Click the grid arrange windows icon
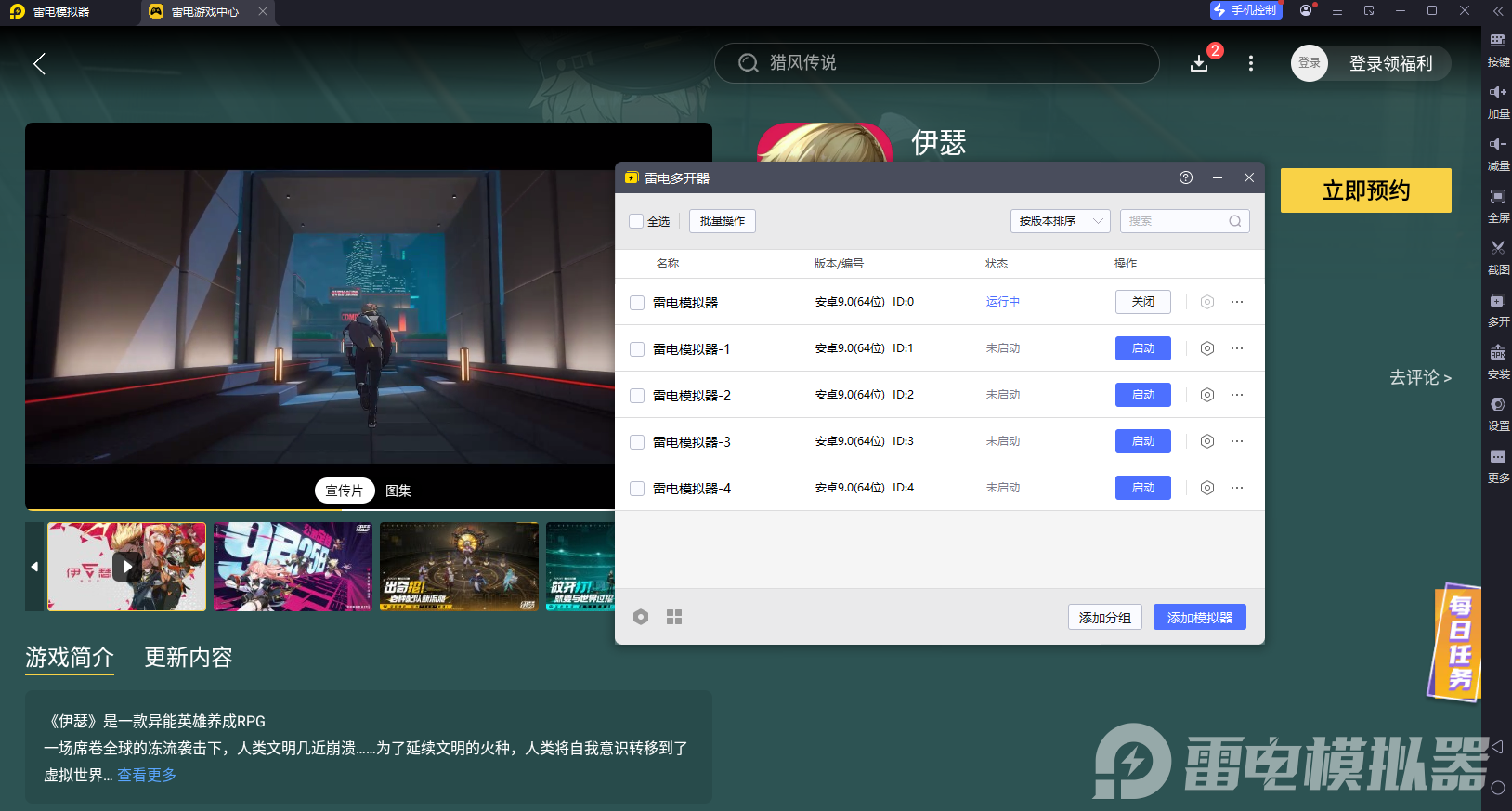The image size is (1512, 811). tap(674, 617)
